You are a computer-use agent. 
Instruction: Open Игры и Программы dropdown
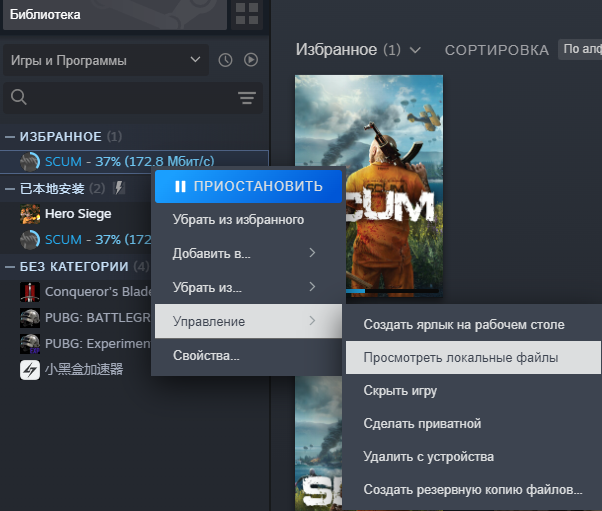point(106,60)
